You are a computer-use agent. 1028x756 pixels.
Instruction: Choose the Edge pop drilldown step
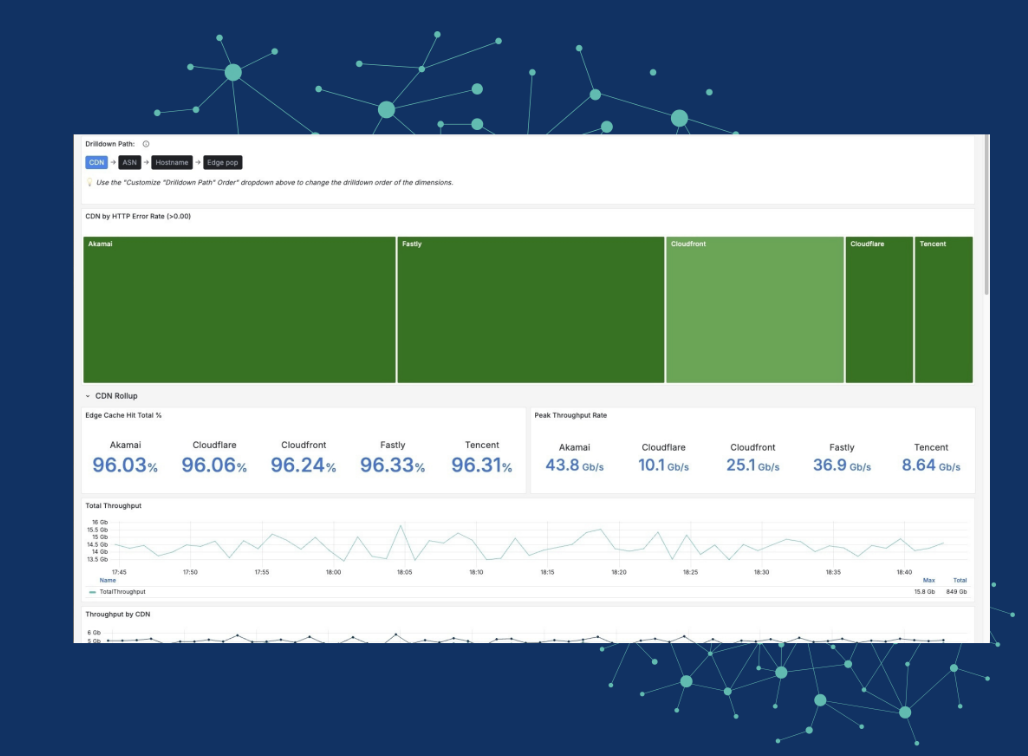(223, 162)
